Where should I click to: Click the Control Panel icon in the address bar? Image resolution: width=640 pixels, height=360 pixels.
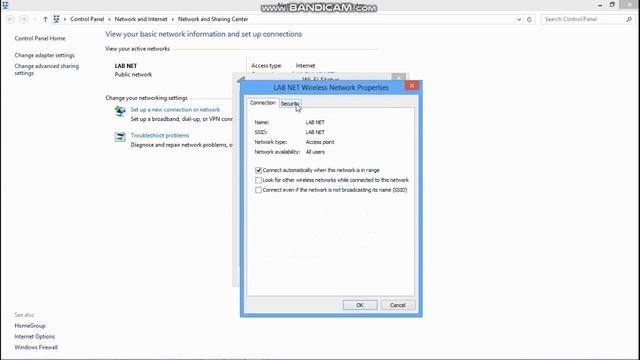[56, 19]
